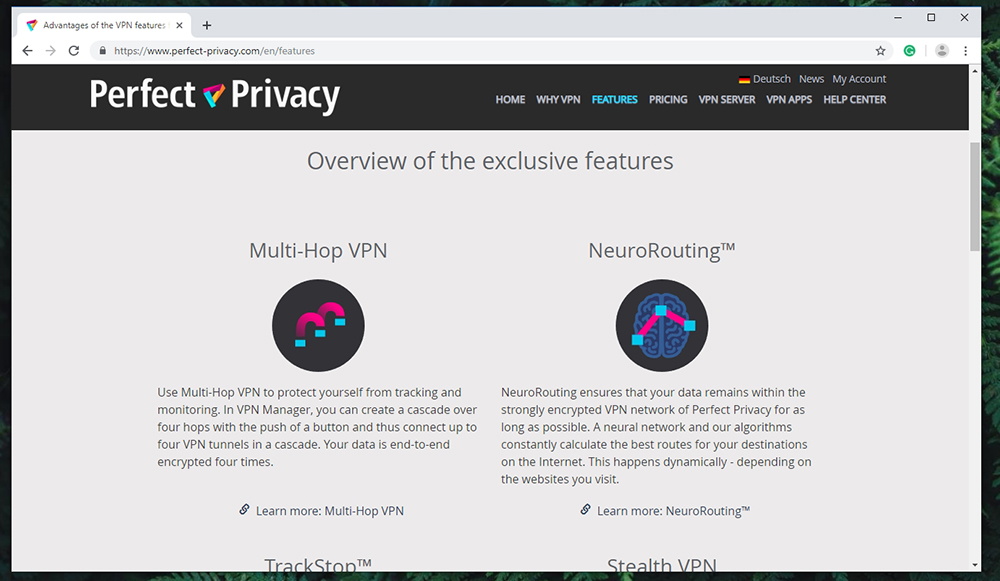Open My Account
Image resolution: width=1000 pixels, height=581 pixels.
pyautogui.click(x=859, y=79)
